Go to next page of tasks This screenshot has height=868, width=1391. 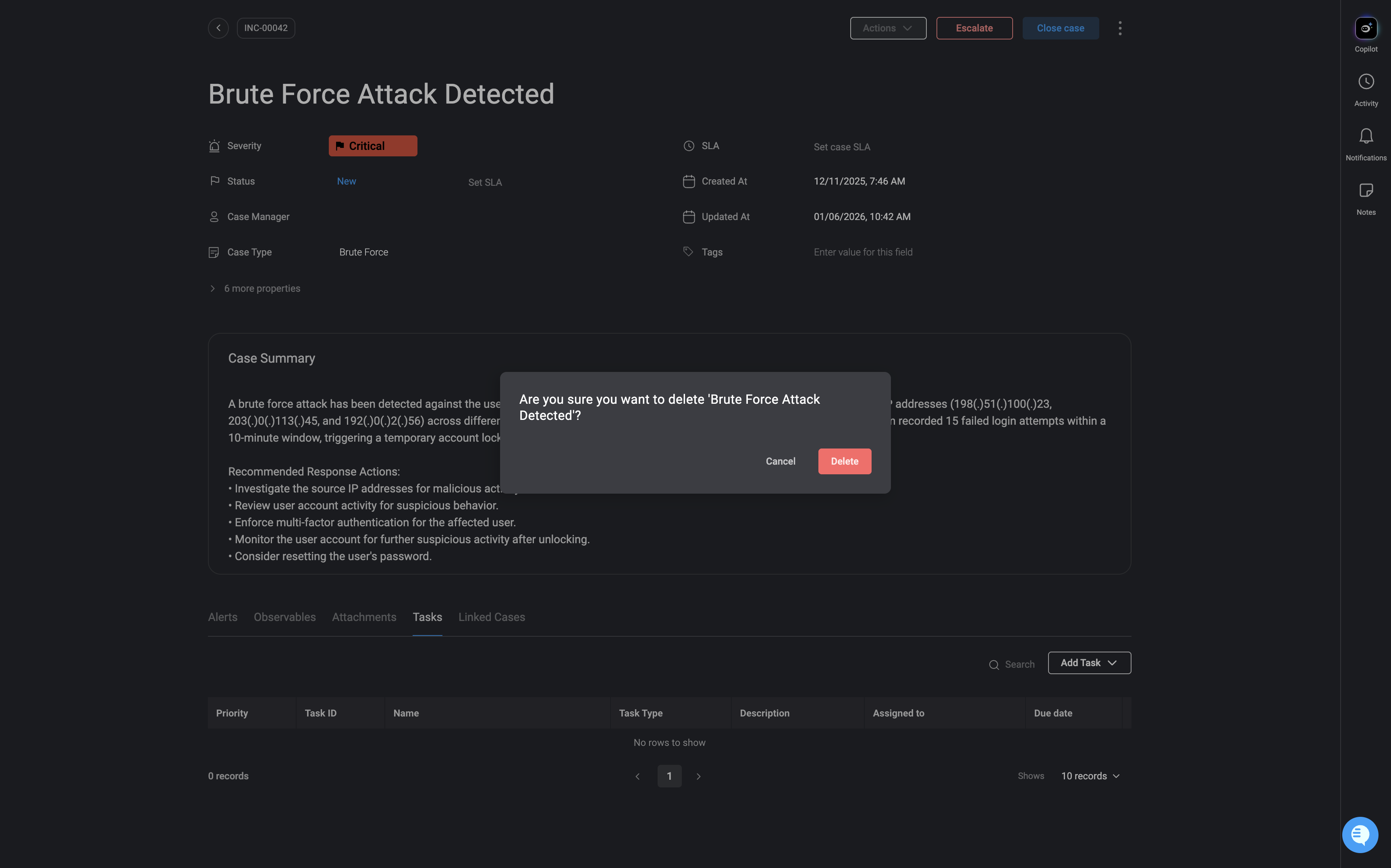pos(698,777)
